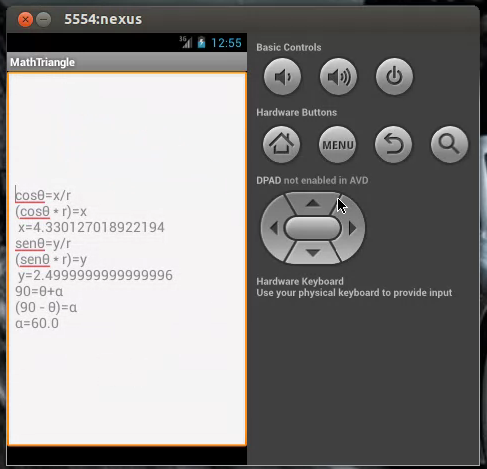Viewport: 487px width, 469px height.
Task: Click the DPAD down arrow
Action: pyautogui.click(x=312, y=253)
